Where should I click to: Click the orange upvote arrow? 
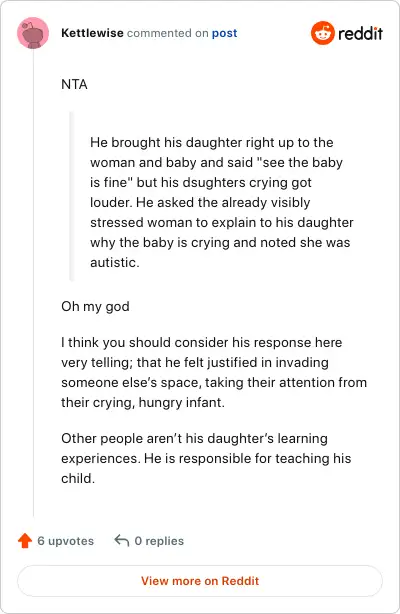point(25,540)
